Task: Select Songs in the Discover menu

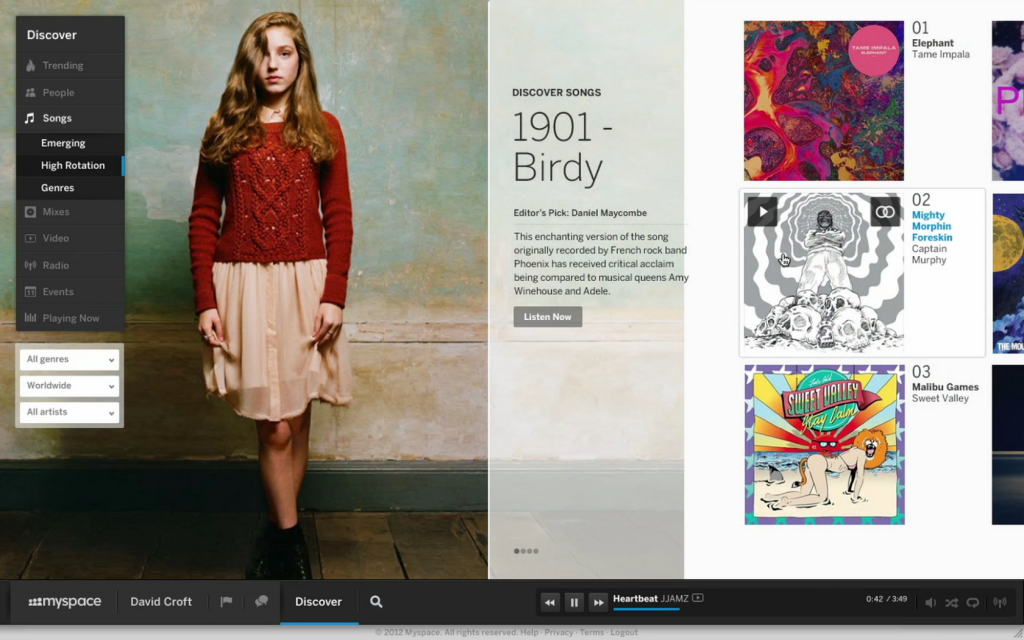Action: click(71, 118)
